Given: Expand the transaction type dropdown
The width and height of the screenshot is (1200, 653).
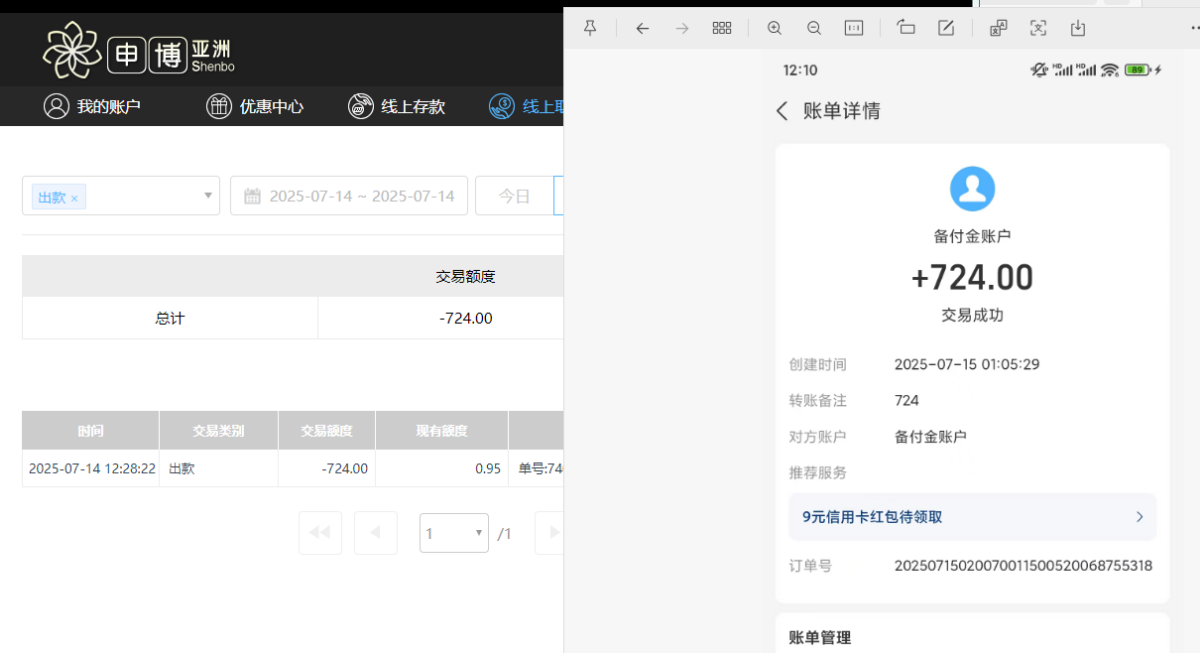Looking at the screenshot, I should 207,196.
